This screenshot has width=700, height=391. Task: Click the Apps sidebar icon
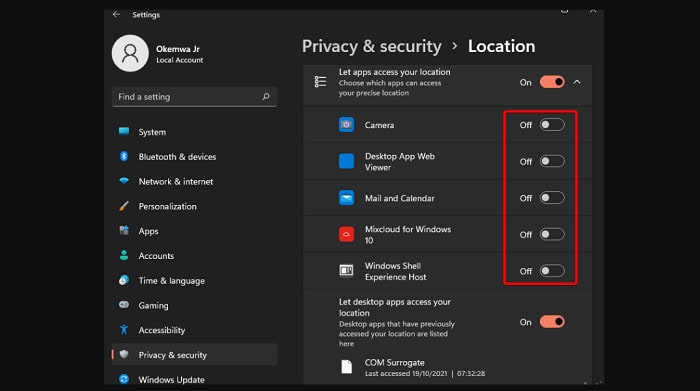click(124, 230)
